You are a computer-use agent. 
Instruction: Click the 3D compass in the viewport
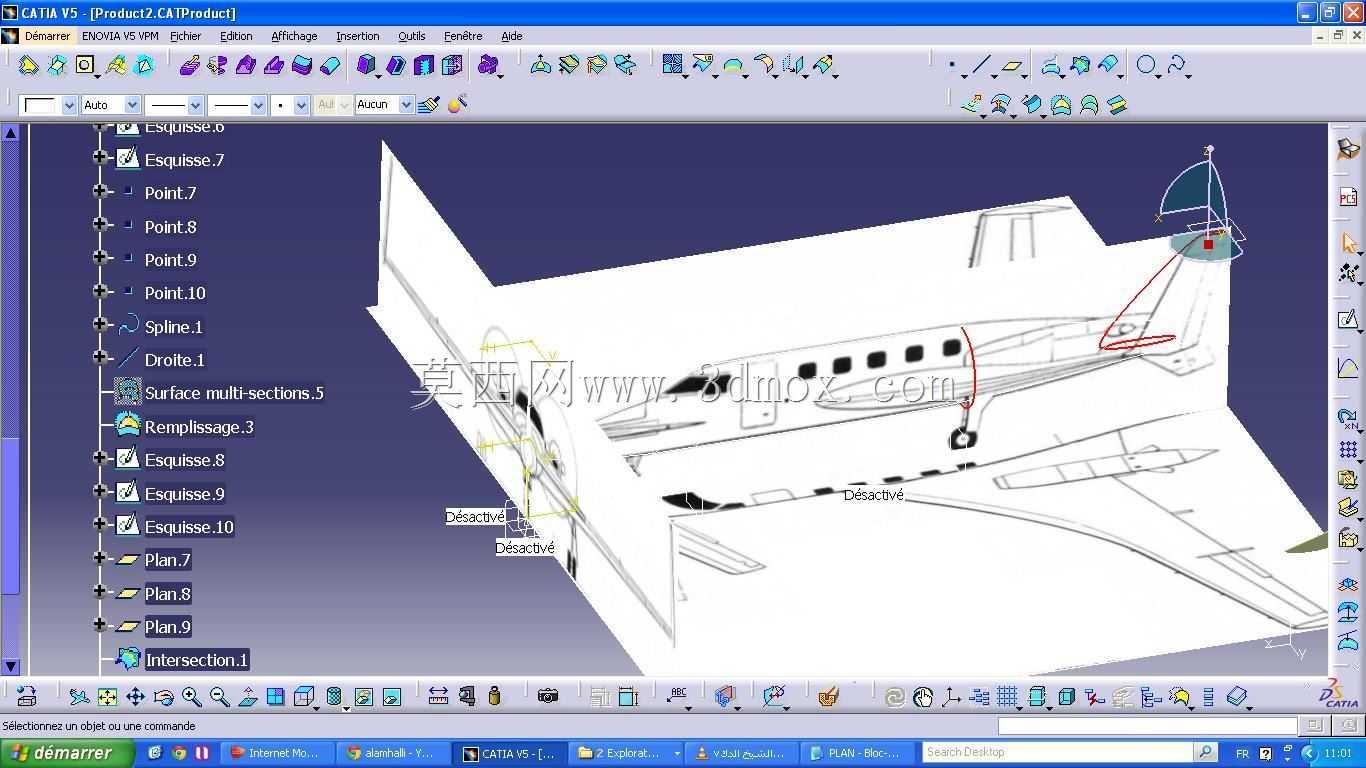click(x=1204, y=205)
